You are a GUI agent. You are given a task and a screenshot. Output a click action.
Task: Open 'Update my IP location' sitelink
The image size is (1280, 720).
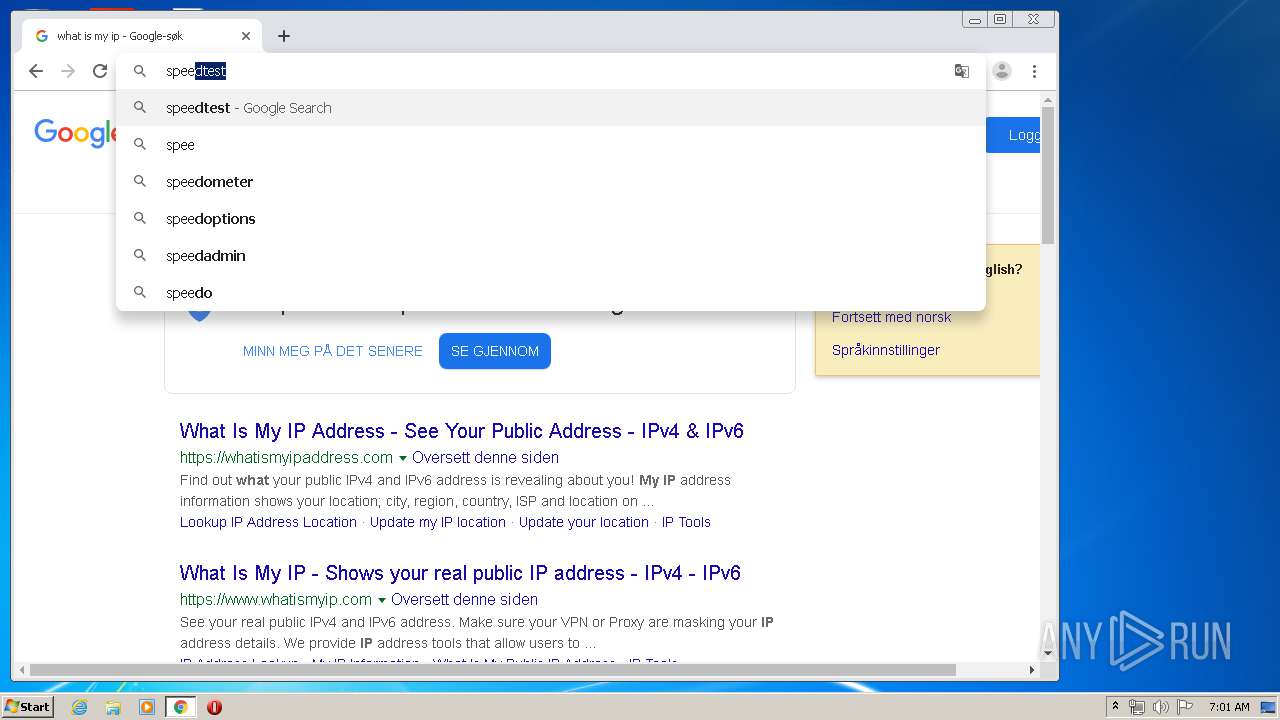pyautogui.click(x=438, y=522)
